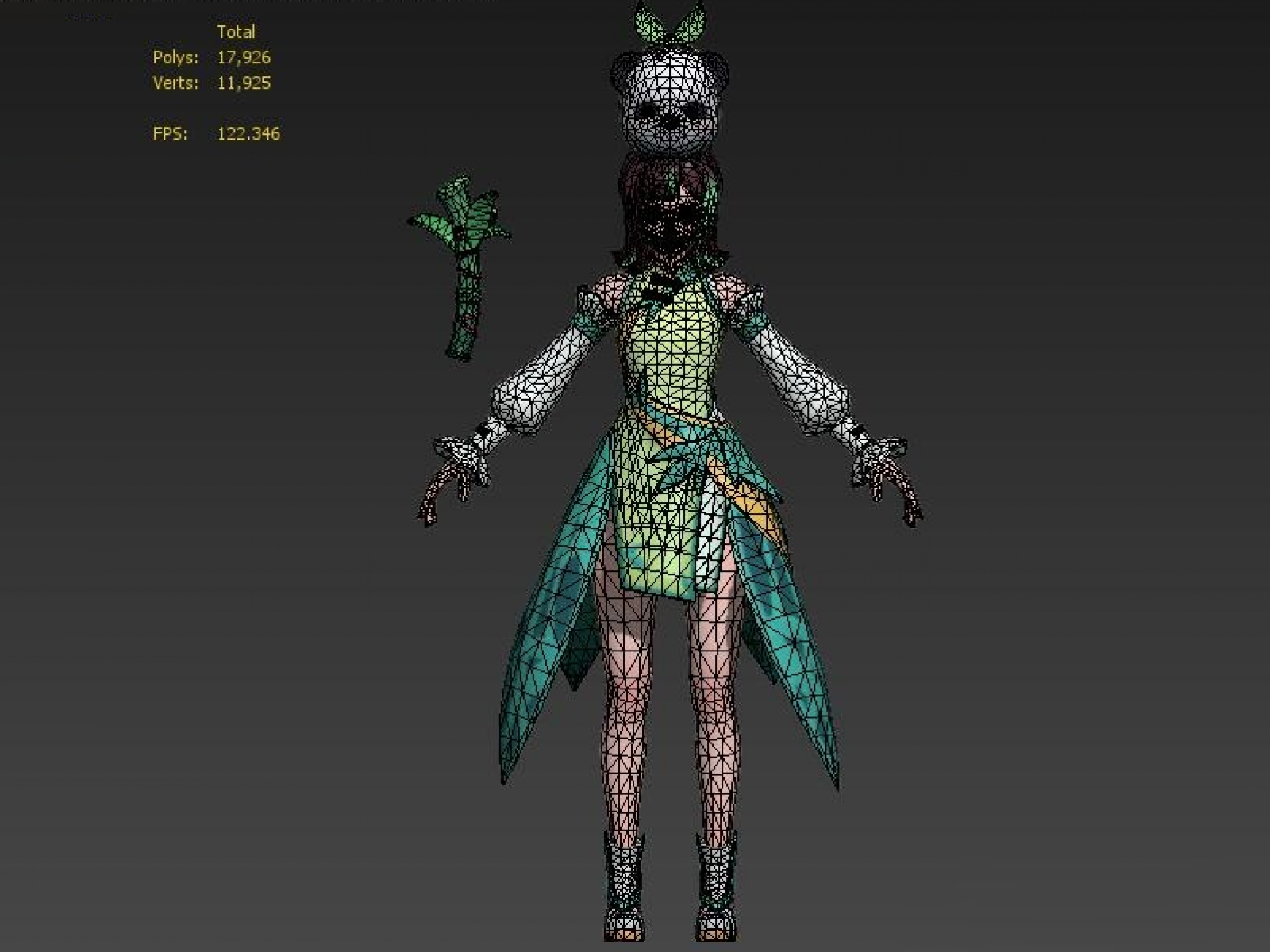
Task: Select the leaf bow on panda hat
Action: (671, 23)
